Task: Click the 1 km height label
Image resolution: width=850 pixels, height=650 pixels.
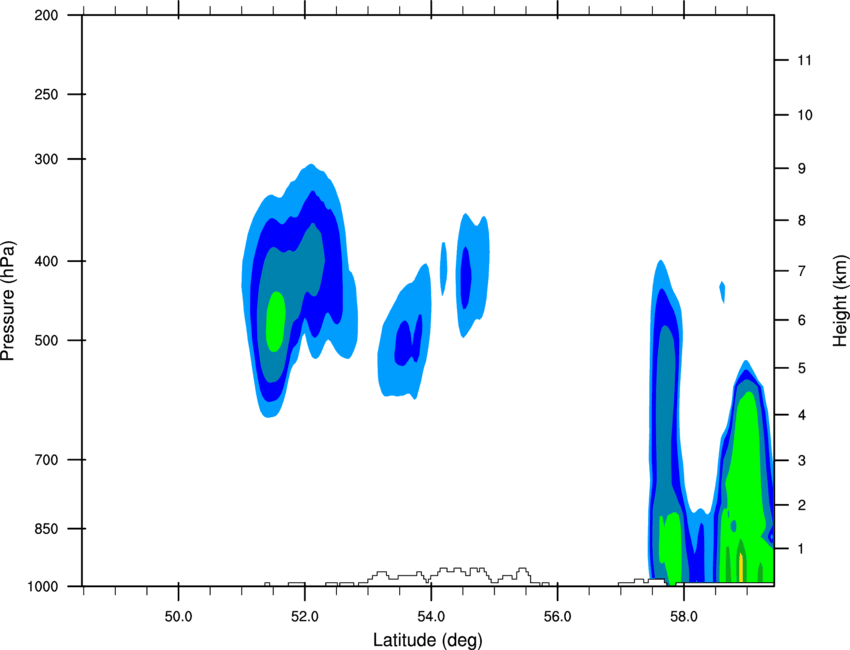Action: coord(802,549)
